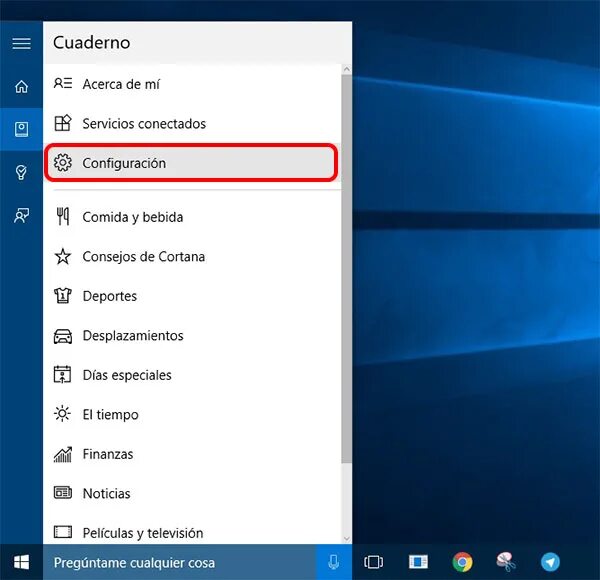600x580 pixels.
Task: Click the person-list icon beside Acerca de mí
Action: click(63, 83)
